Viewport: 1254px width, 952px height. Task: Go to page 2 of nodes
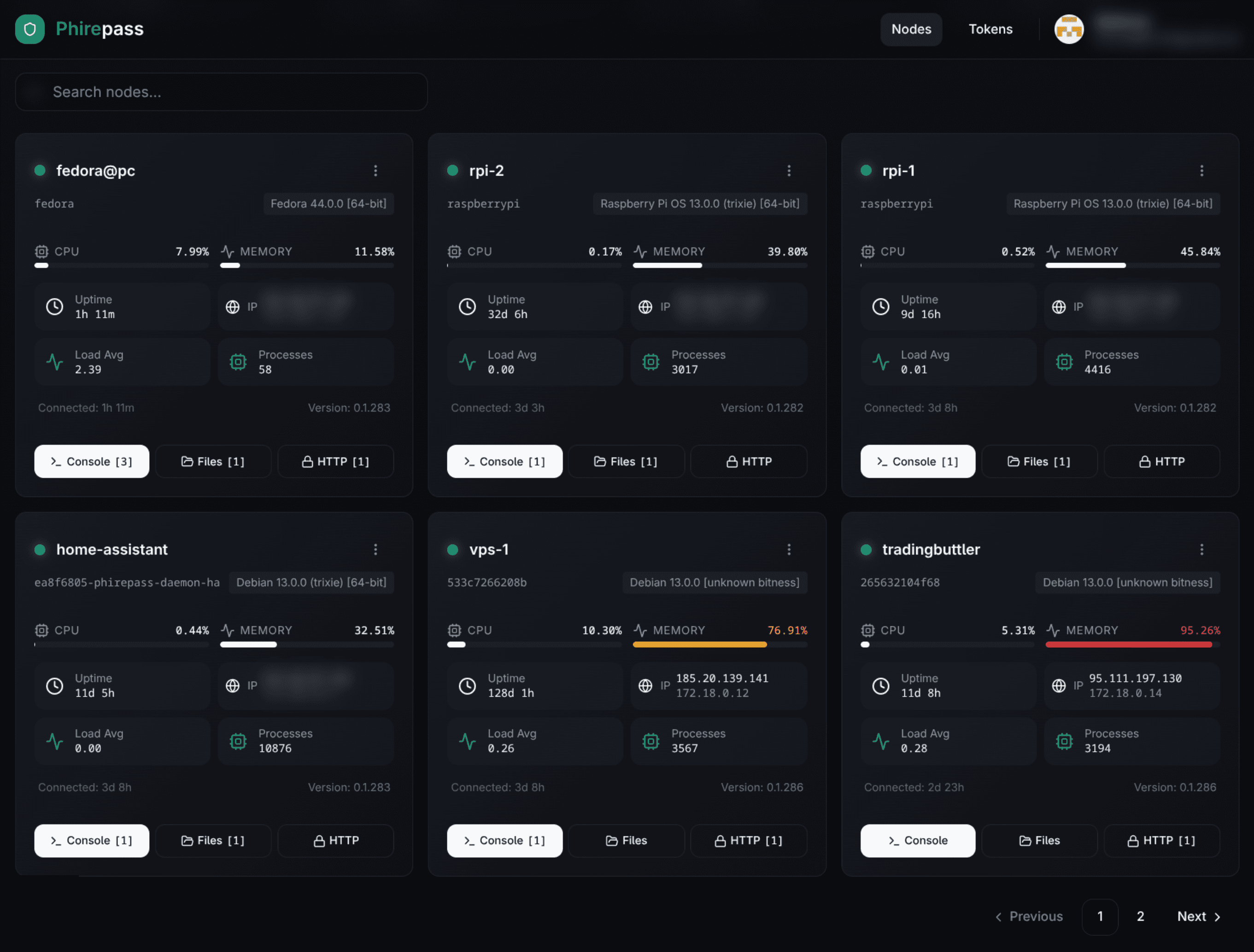pos(1140,916)
